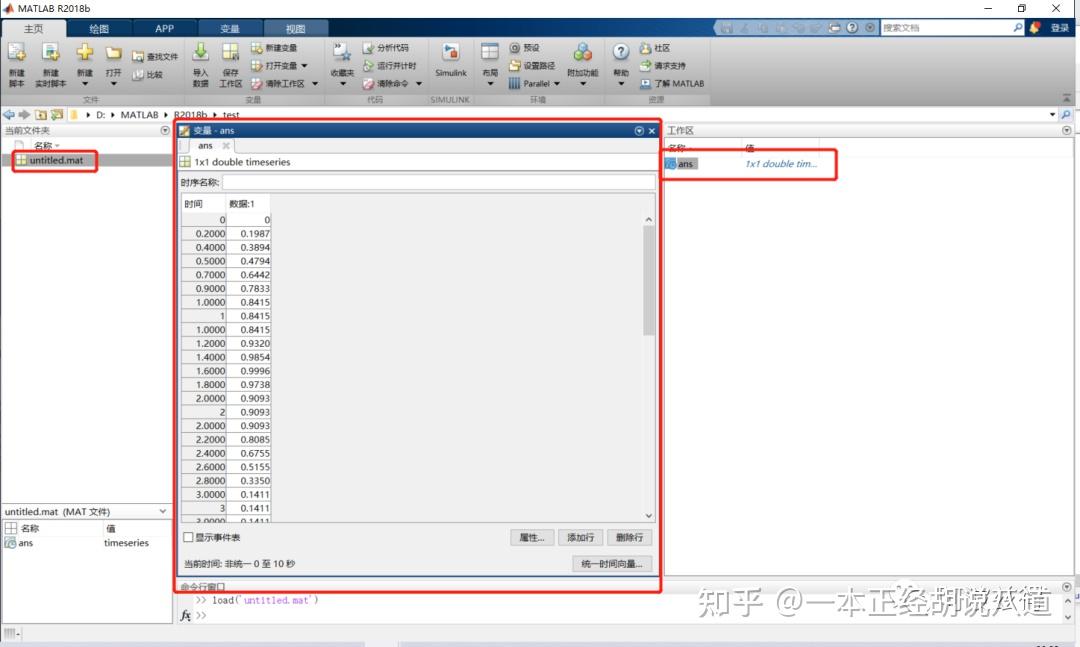Open the Current Folder panel actions menu
This screenshot has height=647, width=1080.
[165, 130]
